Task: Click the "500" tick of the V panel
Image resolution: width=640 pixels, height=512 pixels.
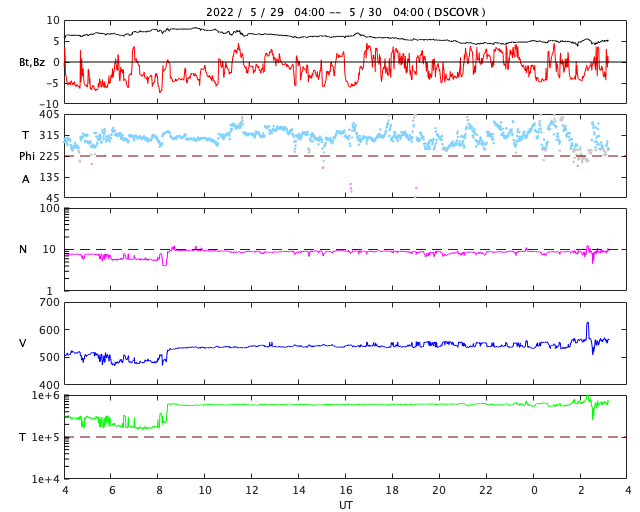Action: (49, 357)
